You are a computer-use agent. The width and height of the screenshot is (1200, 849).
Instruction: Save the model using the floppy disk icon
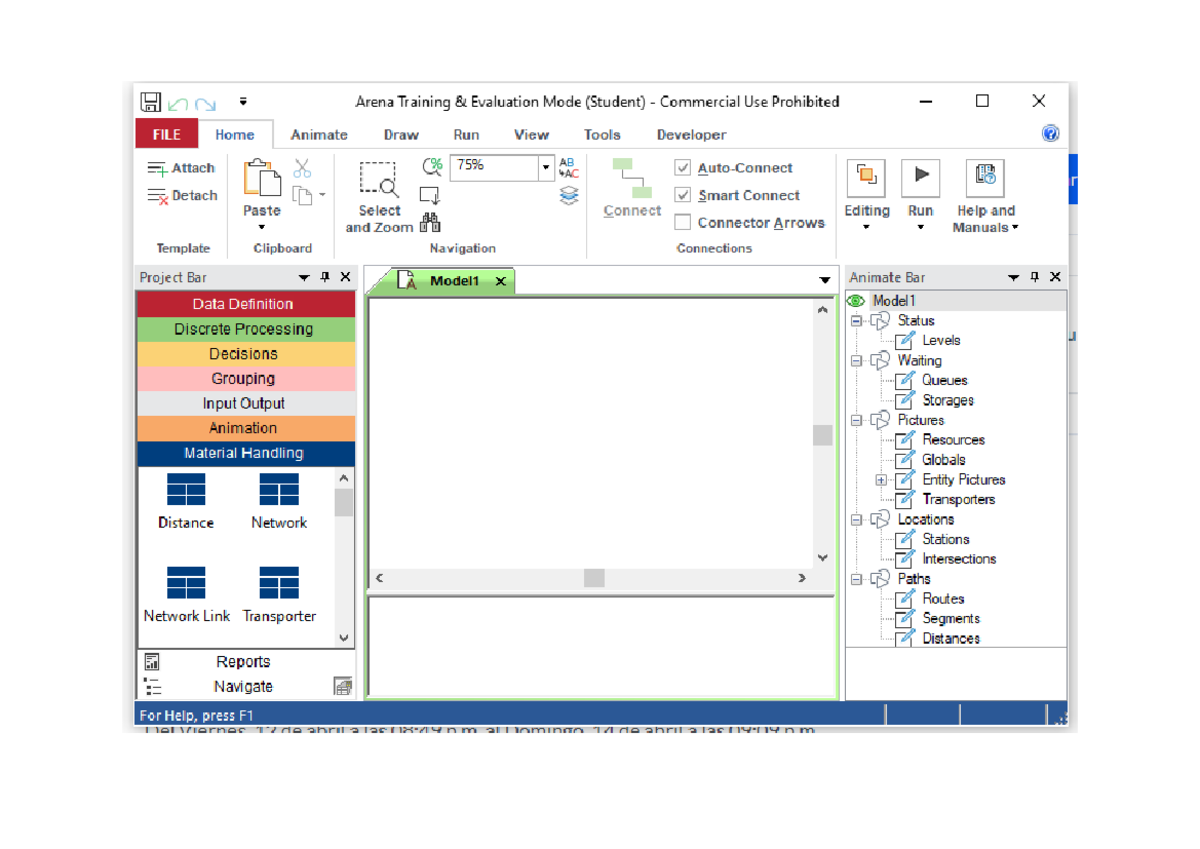point(151,102)
